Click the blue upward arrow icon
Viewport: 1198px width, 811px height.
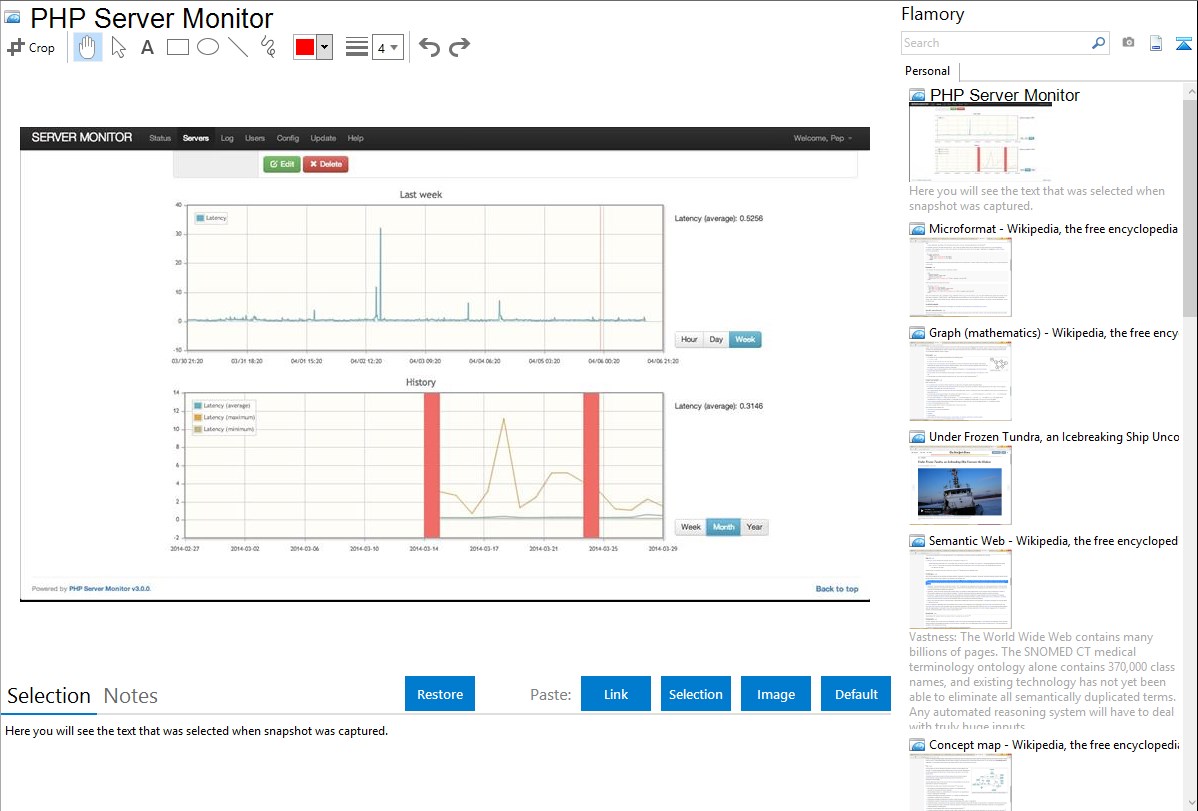tap(1183, 43)
